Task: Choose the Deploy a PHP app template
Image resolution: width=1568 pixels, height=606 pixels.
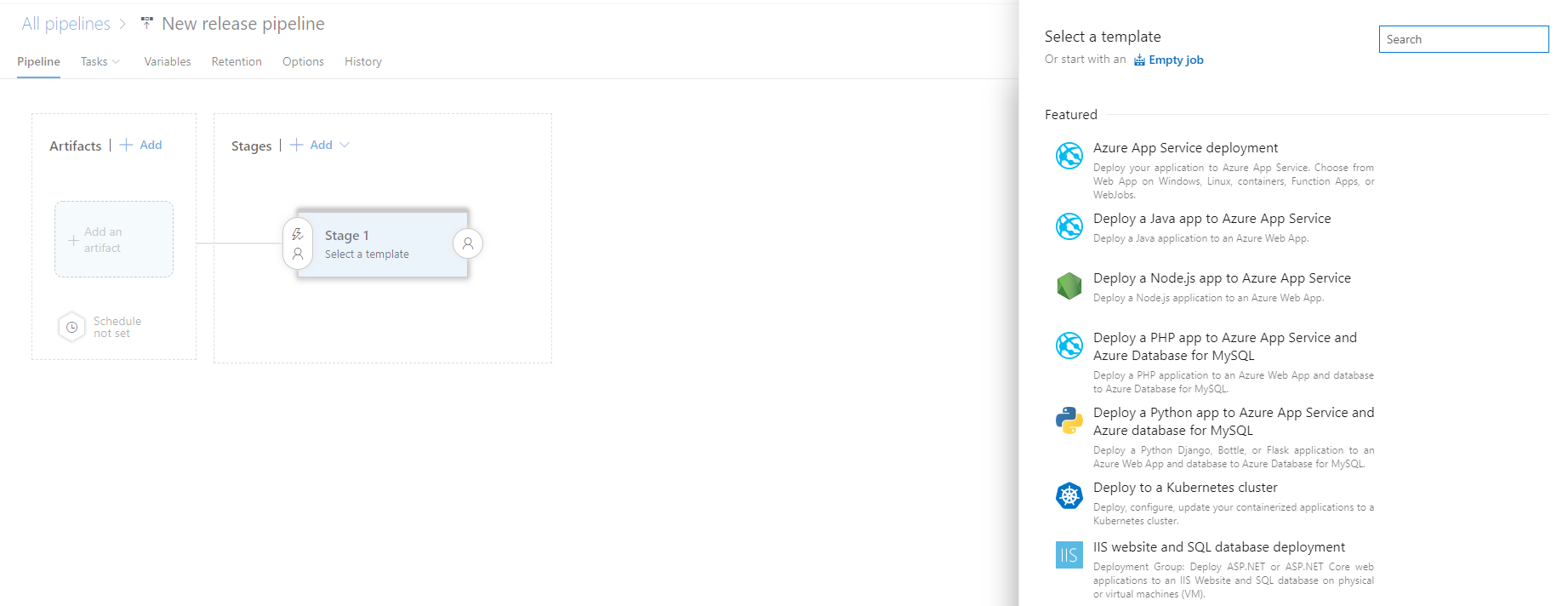Action: tap(1225, 346)
